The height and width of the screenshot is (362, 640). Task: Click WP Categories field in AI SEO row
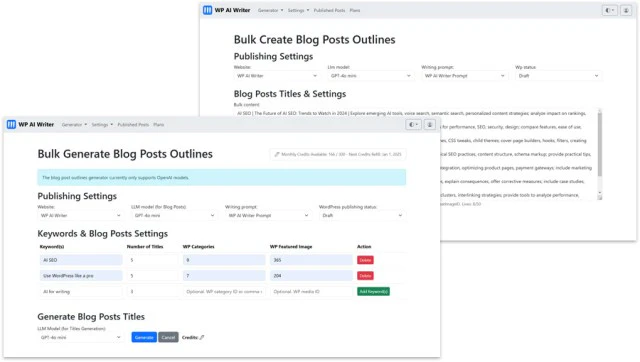coord(224,260)
